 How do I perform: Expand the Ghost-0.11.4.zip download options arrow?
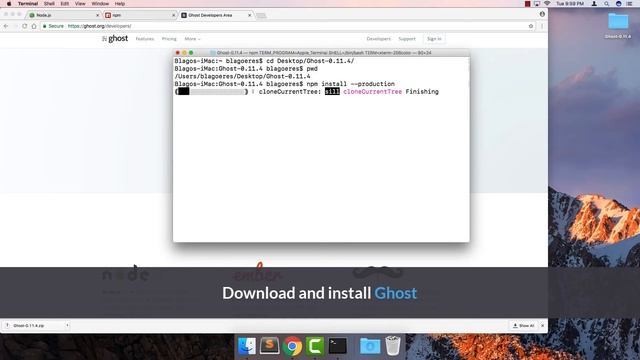click(67, 326)
